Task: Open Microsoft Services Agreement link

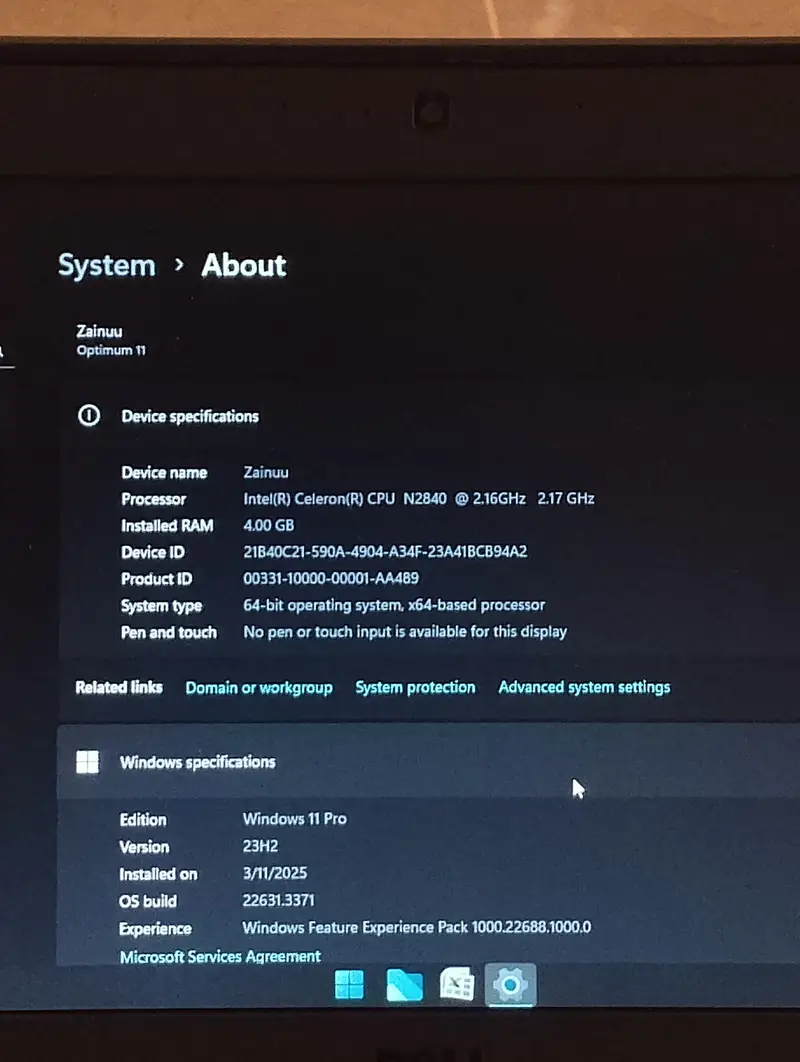Action: (x=220, y=957)
